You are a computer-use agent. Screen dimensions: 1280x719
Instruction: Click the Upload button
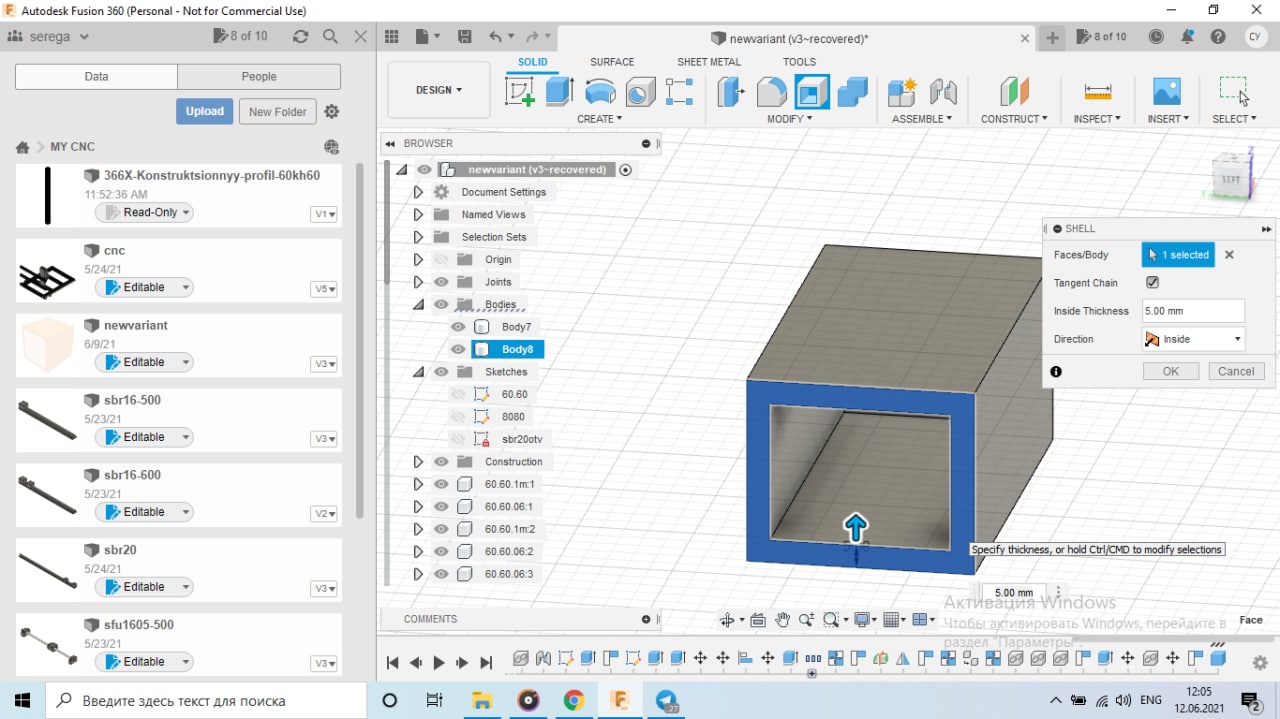[x=204, y=111]
